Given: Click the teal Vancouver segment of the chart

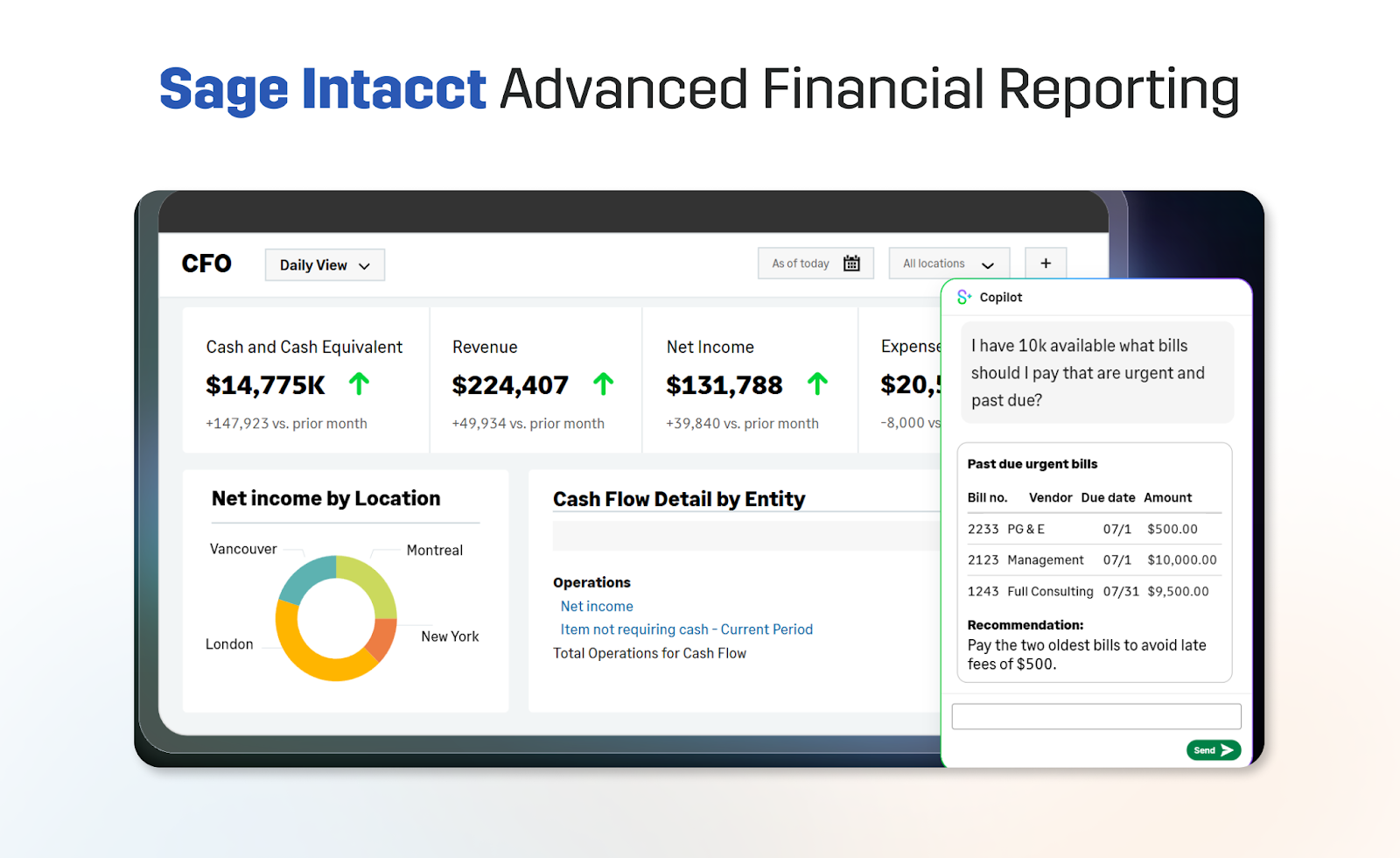Looking at the screenshot, I should [304, 572].
